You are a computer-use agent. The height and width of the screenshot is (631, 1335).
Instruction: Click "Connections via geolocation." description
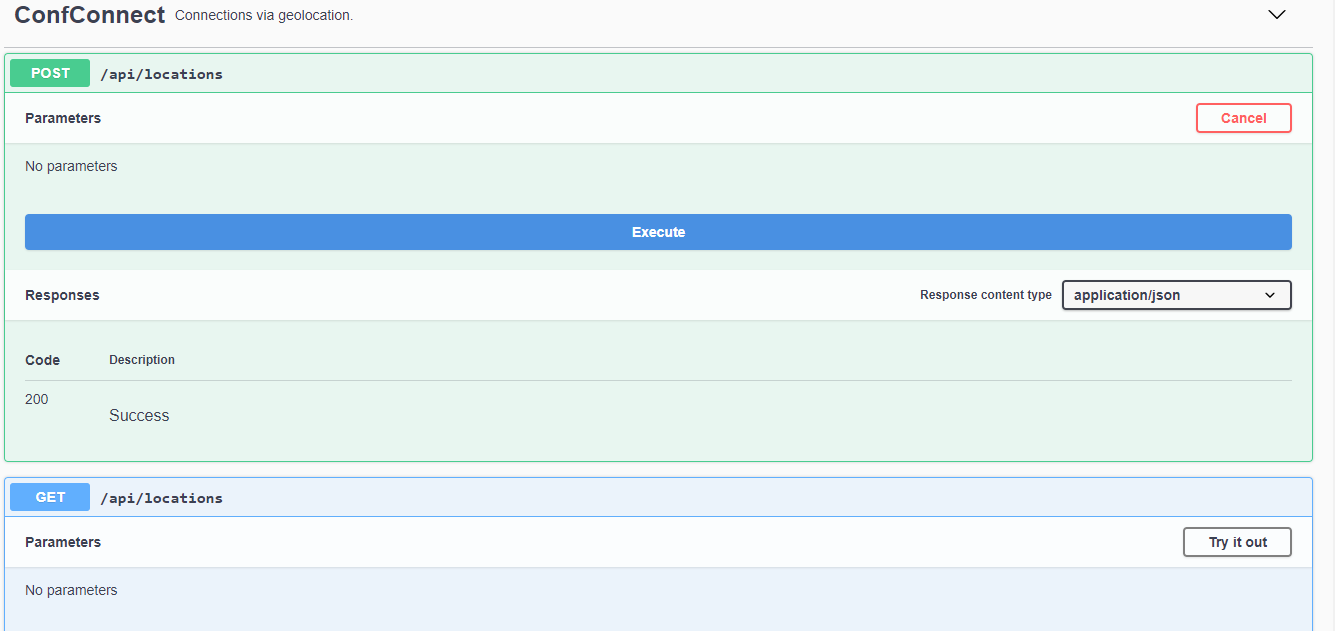coord(264,16)
